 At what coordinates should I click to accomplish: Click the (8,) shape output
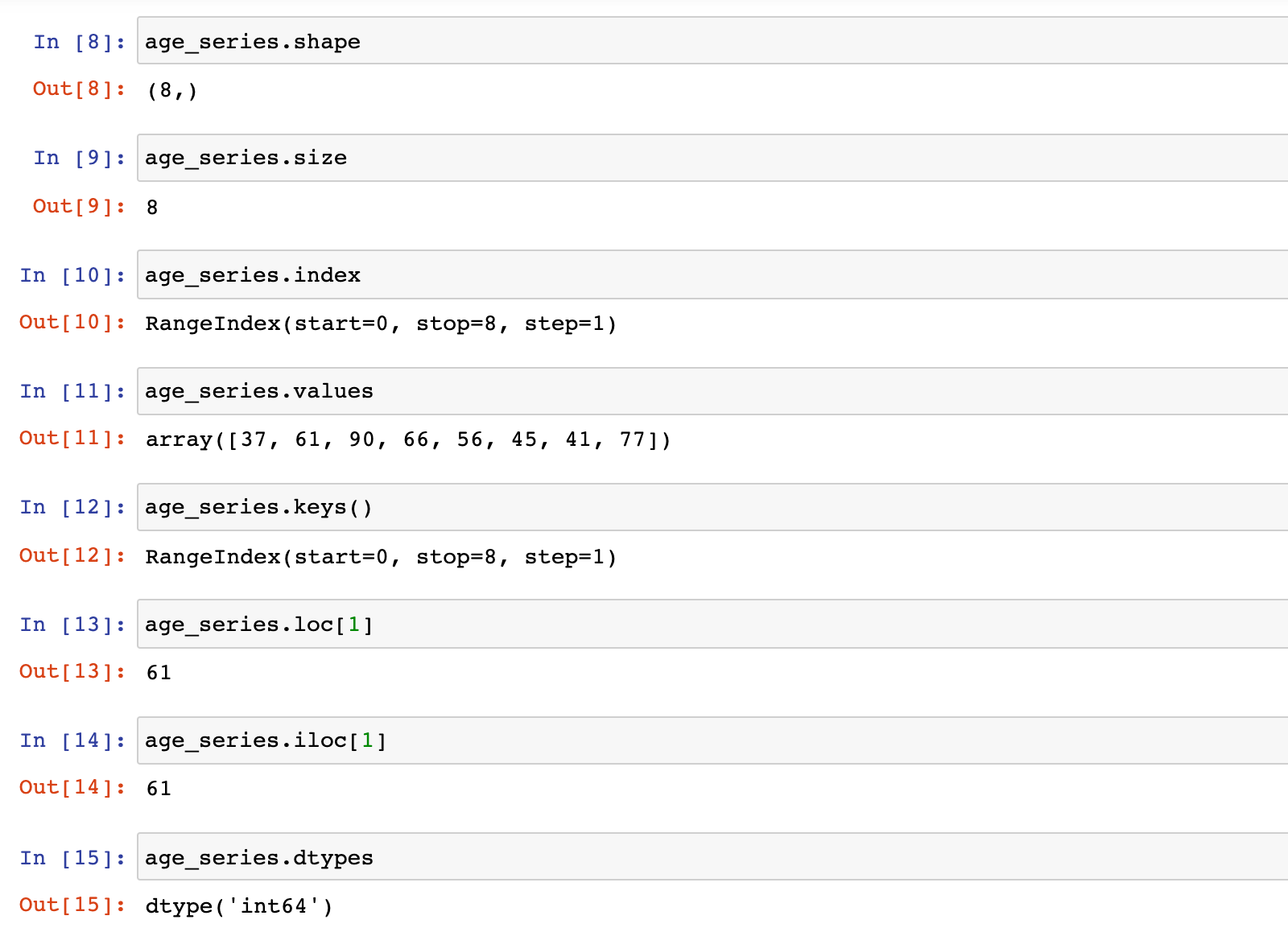(x=172, y=90)
